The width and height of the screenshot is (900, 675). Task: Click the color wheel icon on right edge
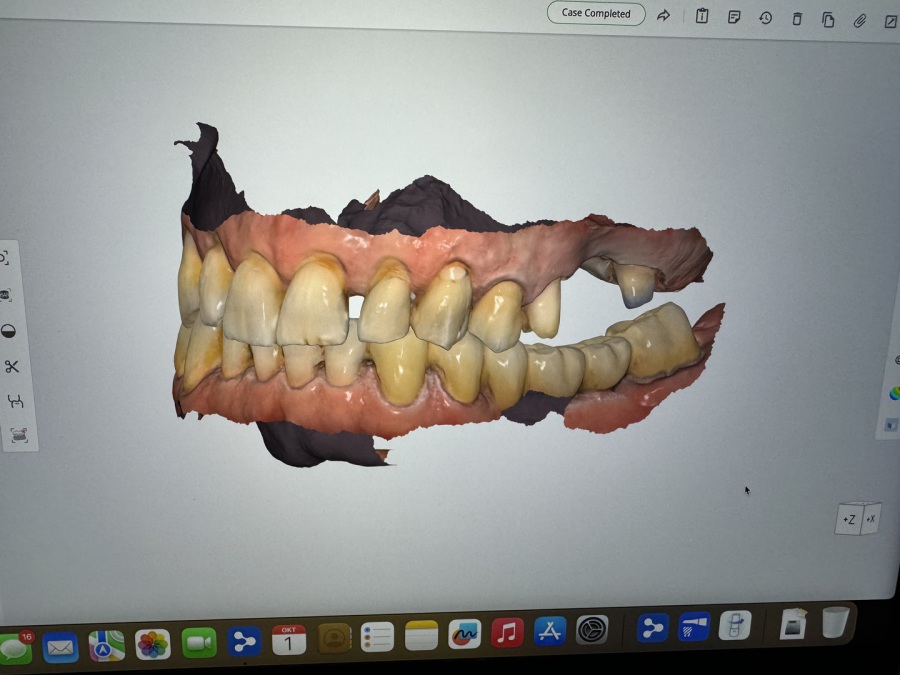[x=893, y=393]
